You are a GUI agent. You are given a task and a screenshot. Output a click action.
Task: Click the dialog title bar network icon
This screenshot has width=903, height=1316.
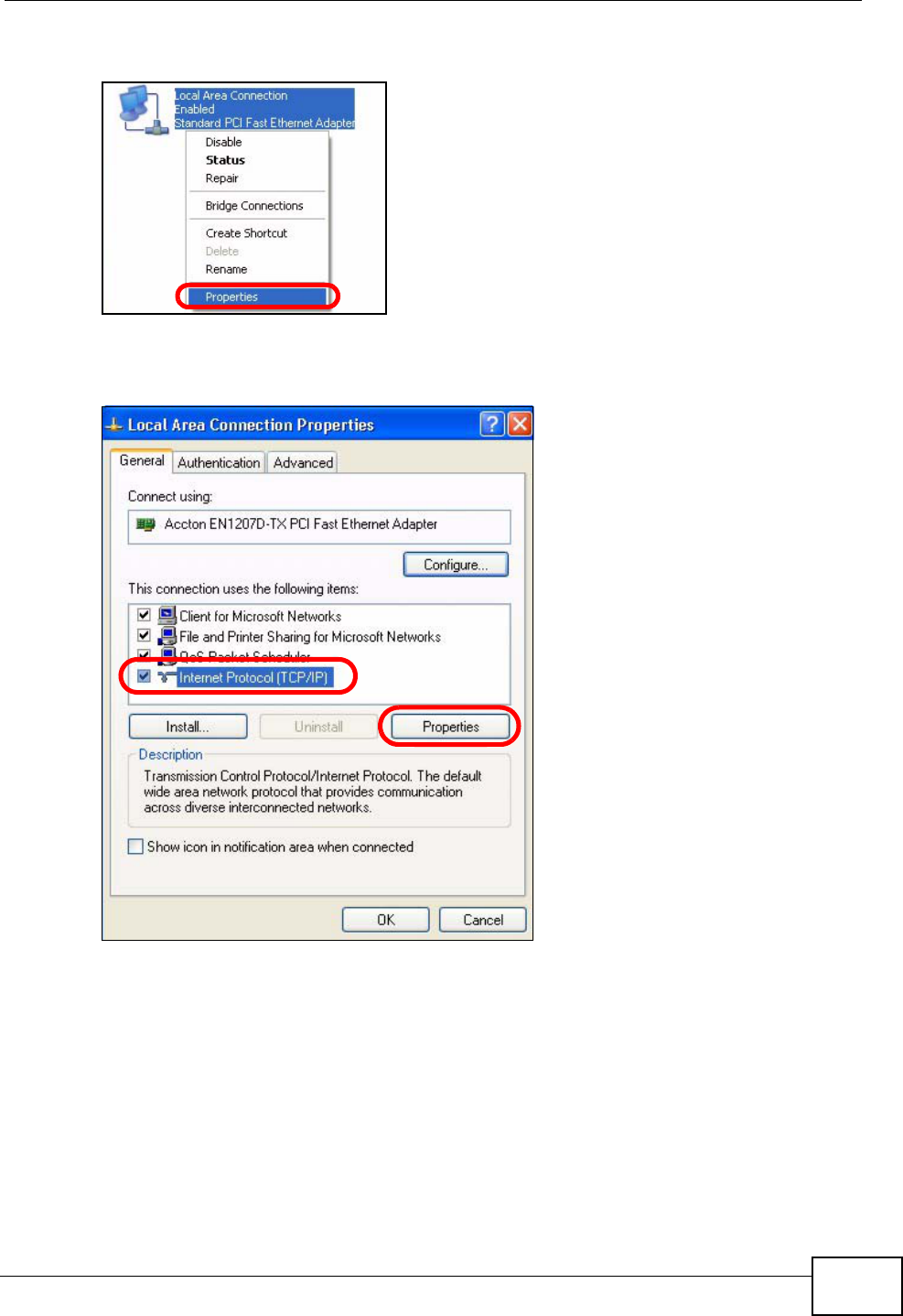(x=114, y=425)
